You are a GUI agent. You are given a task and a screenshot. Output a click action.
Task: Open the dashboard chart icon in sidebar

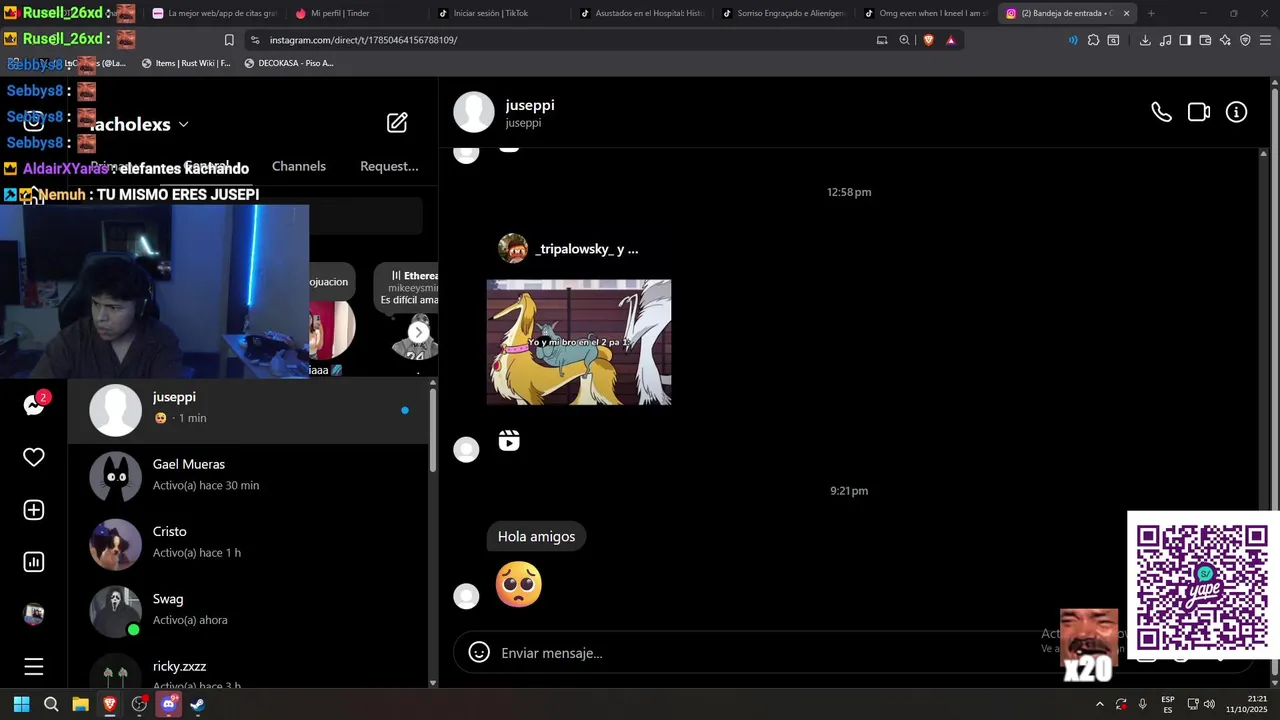tap(34, 562)
